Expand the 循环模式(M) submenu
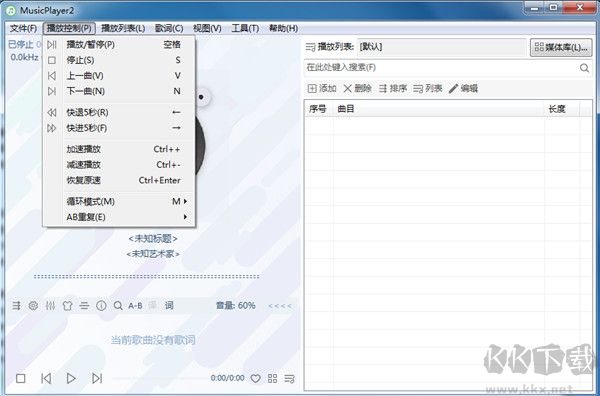Viewport: 600px width, 396px height. [x=119, y=201]
